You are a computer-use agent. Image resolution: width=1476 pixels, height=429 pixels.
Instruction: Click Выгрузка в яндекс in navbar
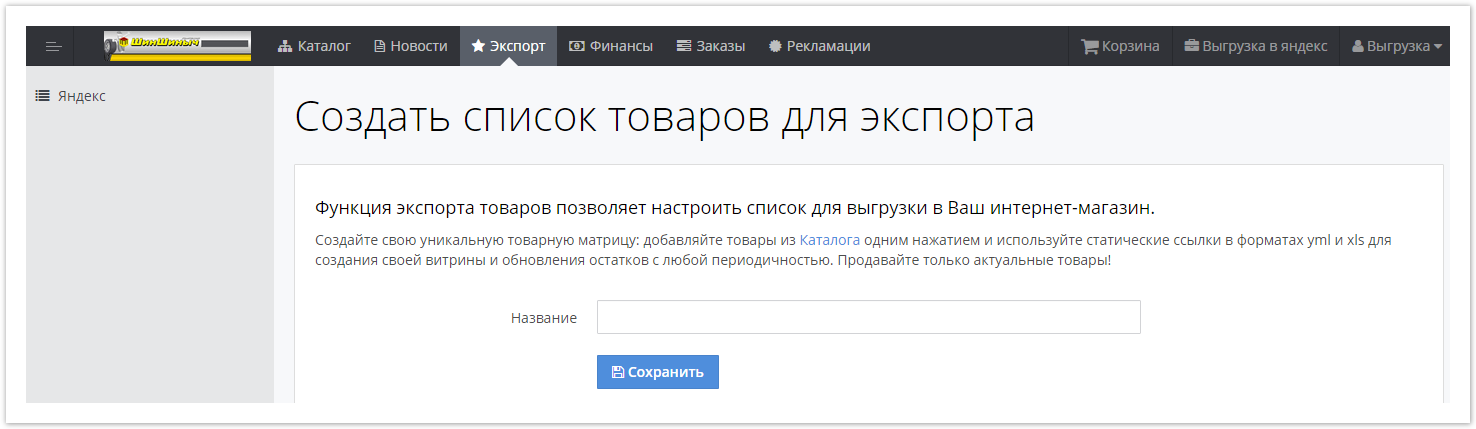(x=1256, y=46)
